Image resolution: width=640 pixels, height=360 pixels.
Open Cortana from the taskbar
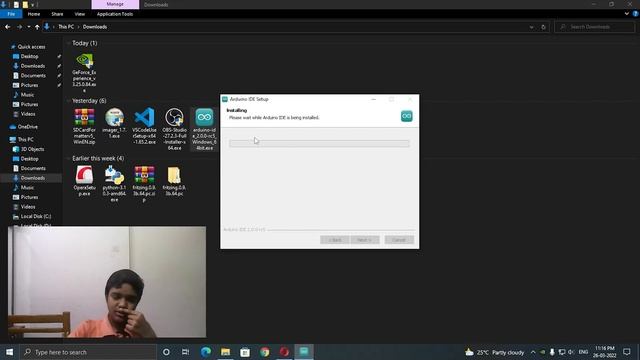click(x=166, y=352)
